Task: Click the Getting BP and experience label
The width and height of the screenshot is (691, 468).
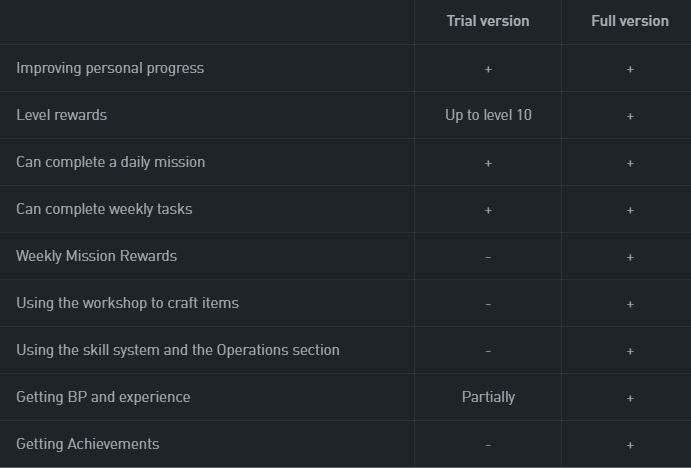Action: (104, 397)
